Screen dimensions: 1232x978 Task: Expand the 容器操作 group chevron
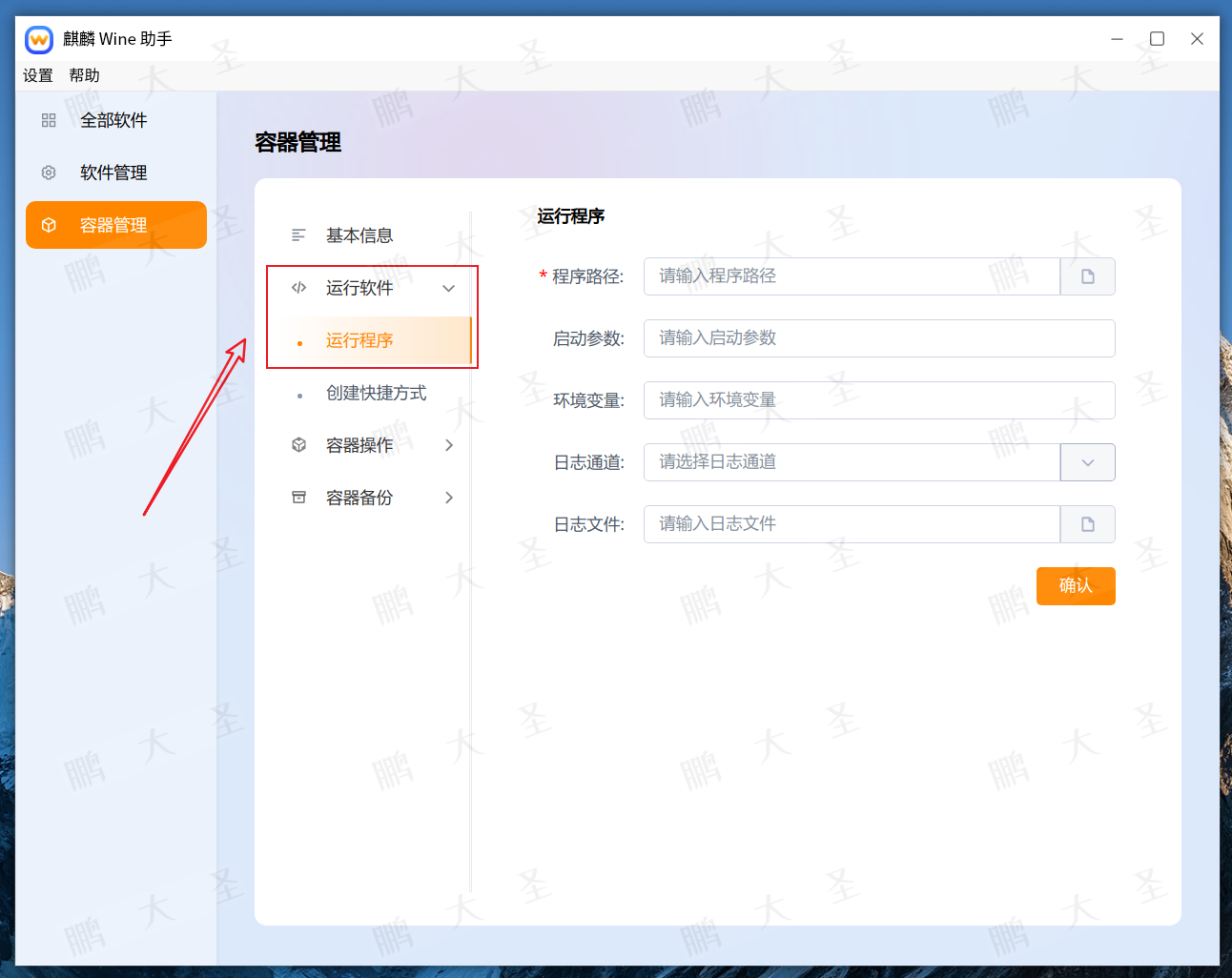tap(449, 445)
